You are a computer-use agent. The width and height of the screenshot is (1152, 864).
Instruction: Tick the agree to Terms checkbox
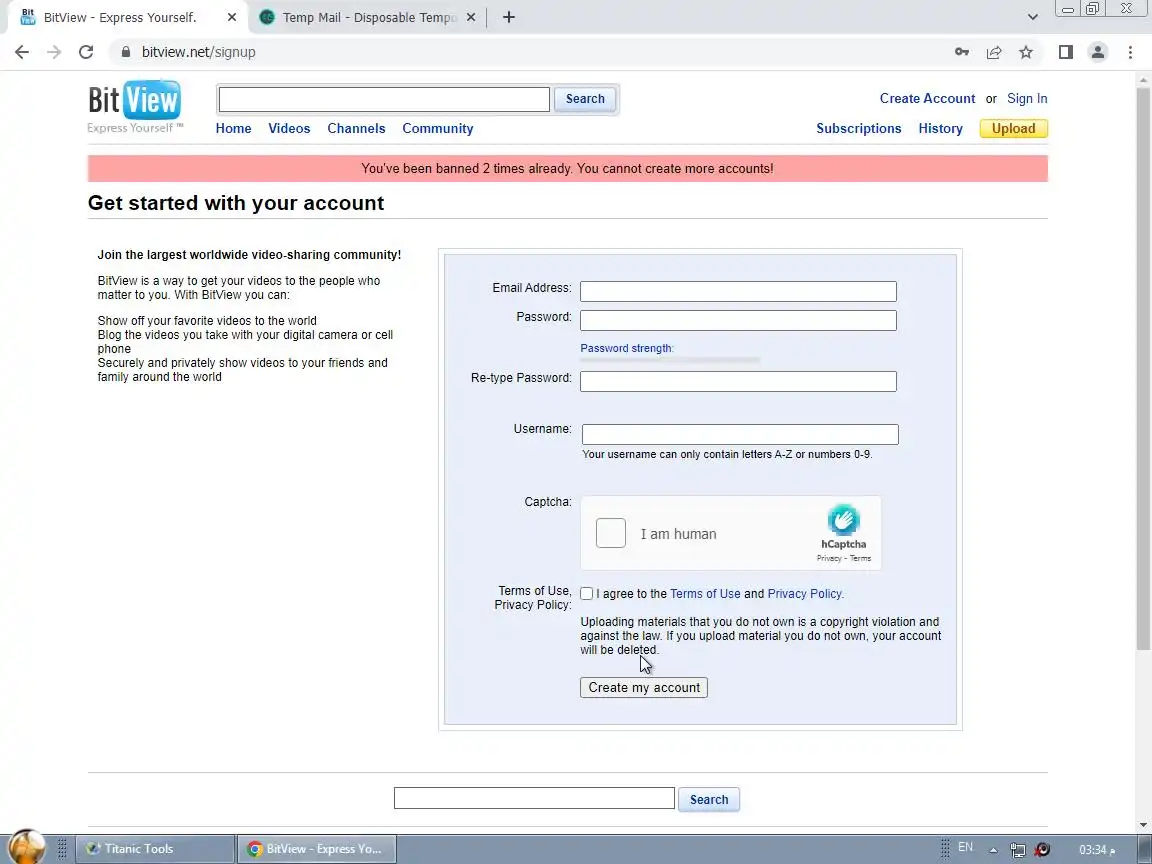point(586,594)
